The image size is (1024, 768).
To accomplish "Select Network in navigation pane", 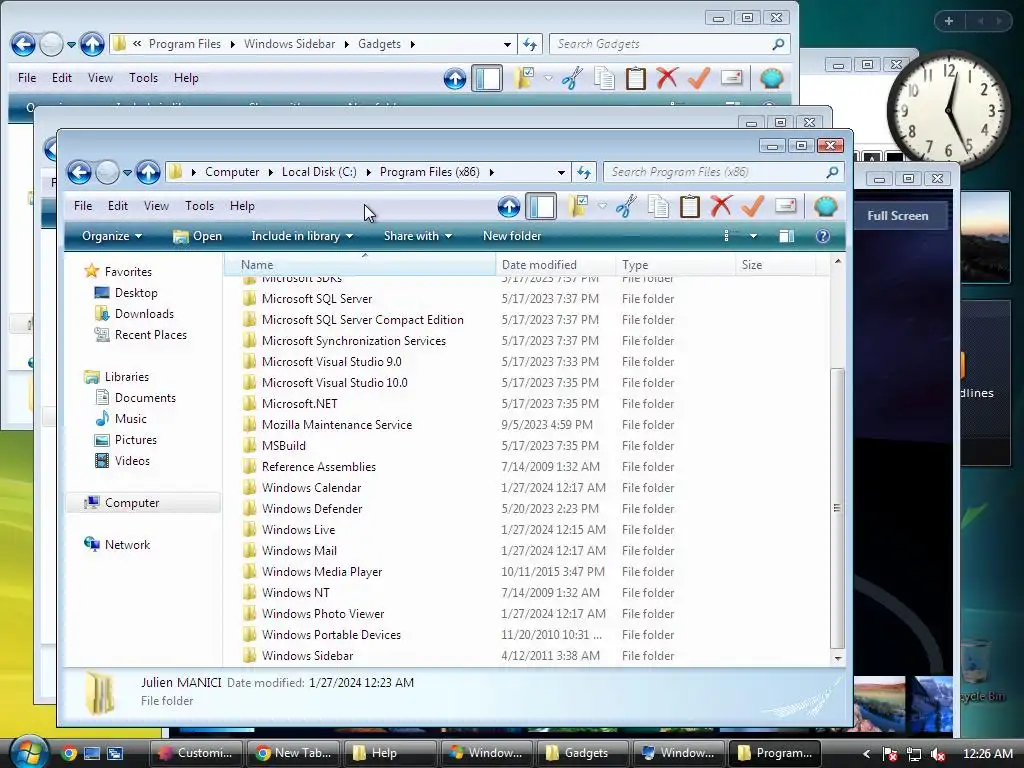I will 127,545.
